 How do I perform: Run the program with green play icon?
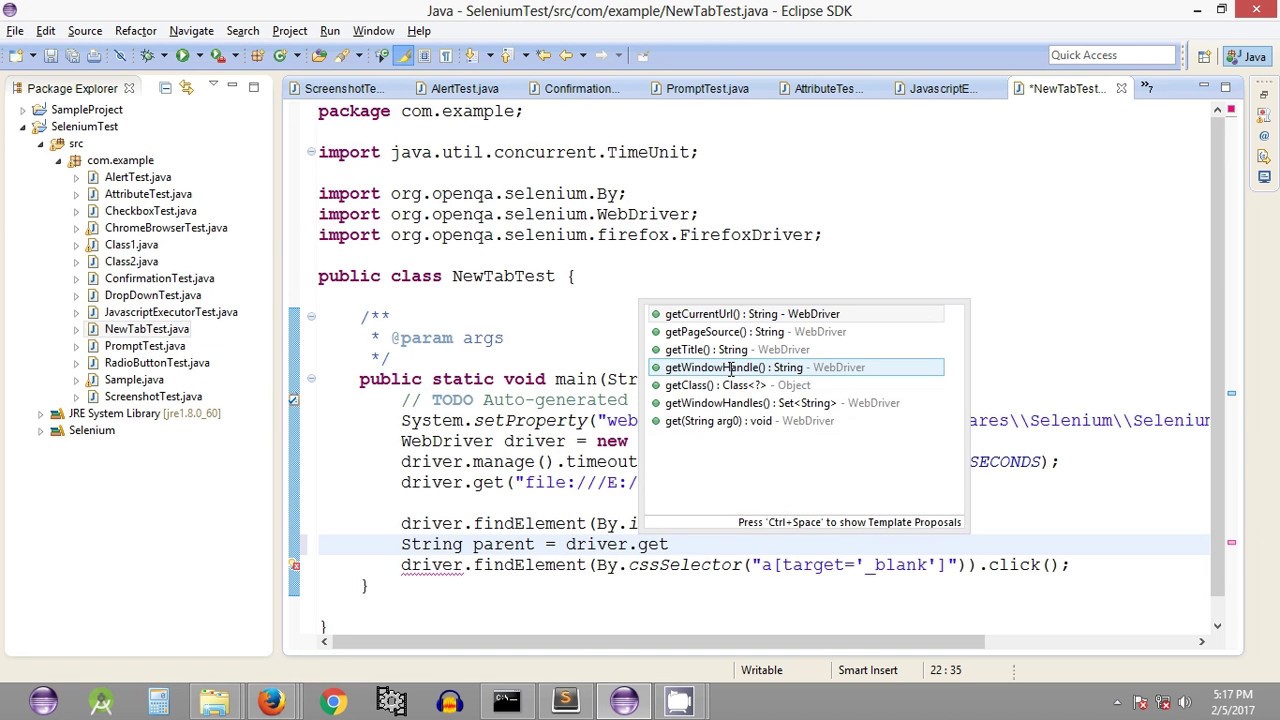pyautogui.click(x=182, y=55)
